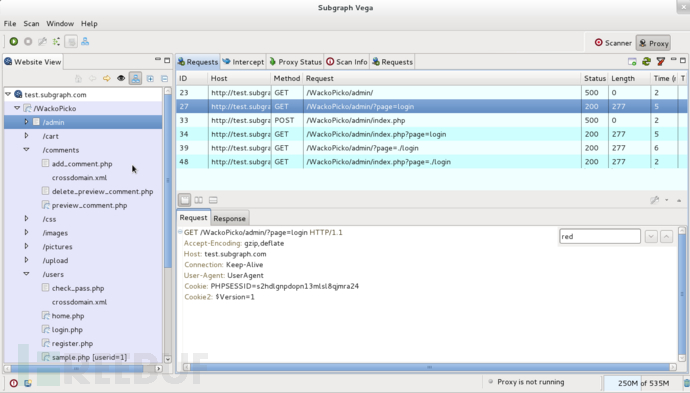Collapse the /comments folder in the tree
This screenshot has width=690, height=393.
pos(26,150)
